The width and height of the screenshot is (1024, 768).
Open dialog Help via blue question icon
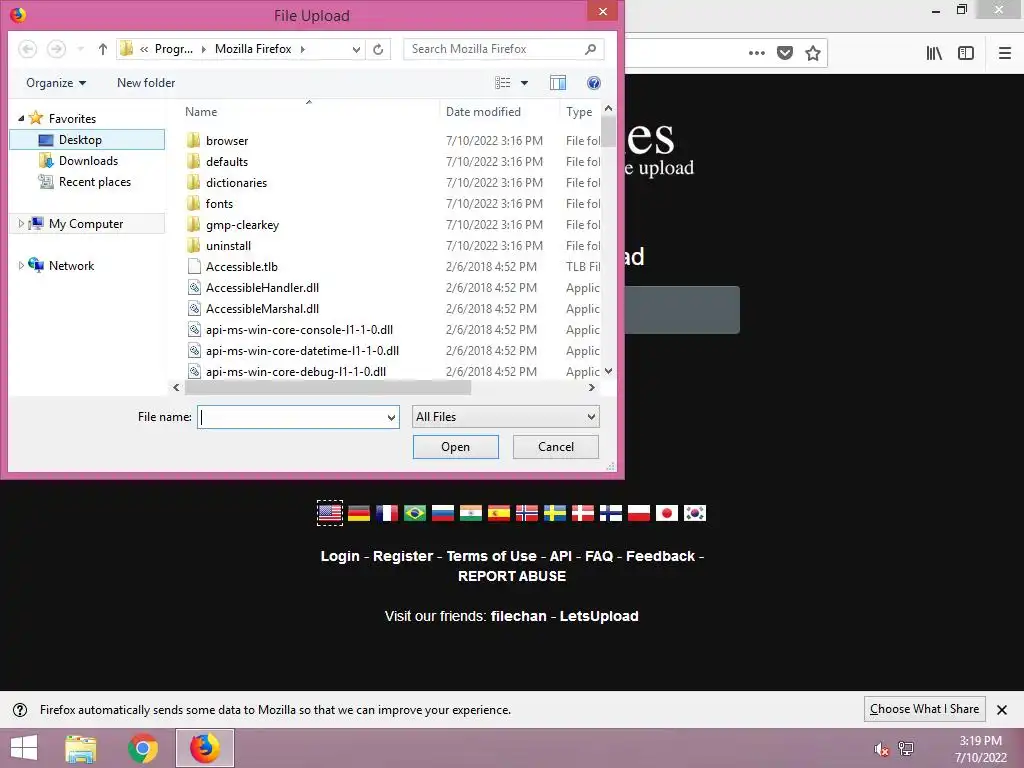point(594,83)
